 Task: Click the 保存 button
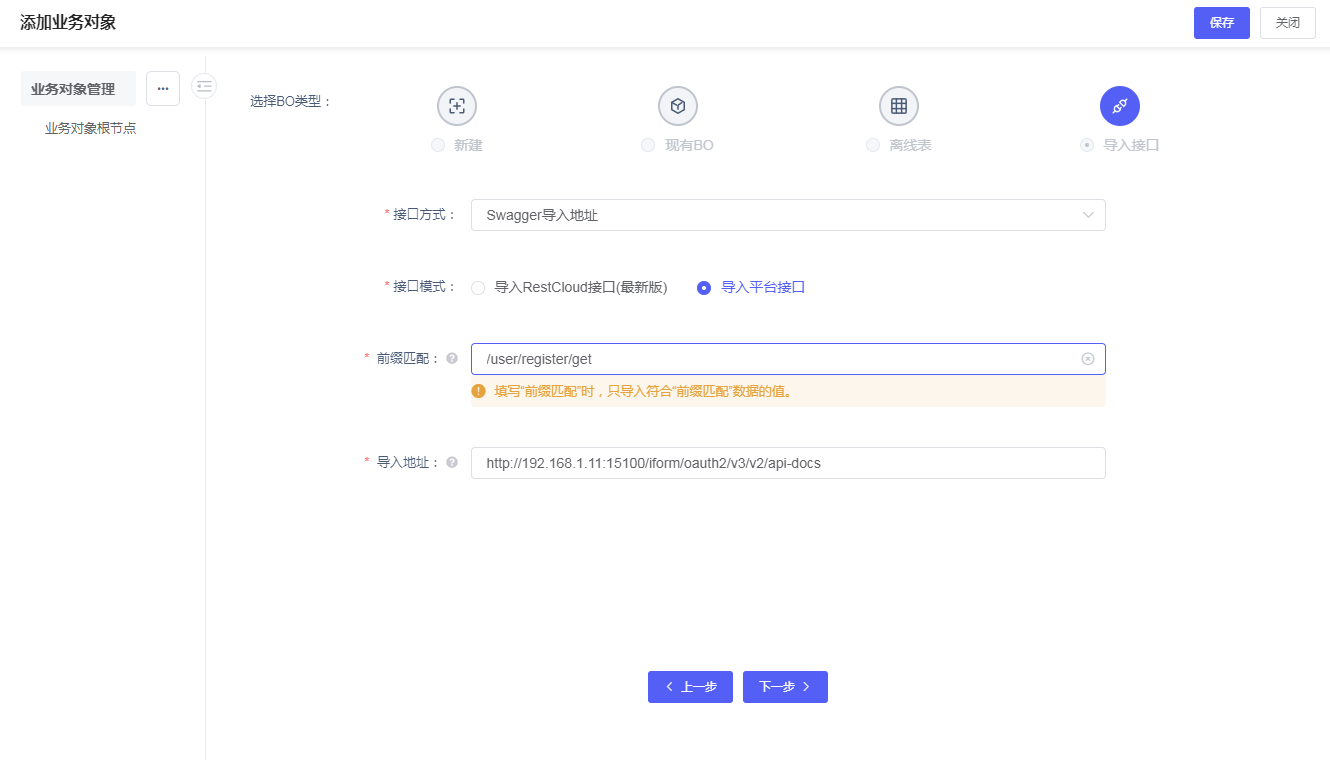tap(1221, 23)
